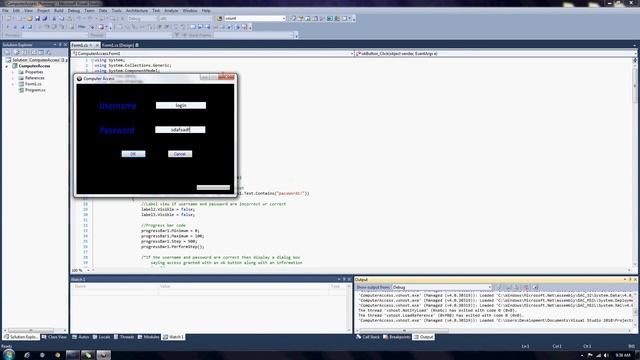Select Program.cs in Solution Explorer
This screenshot has width=640, height=360.
pos(35,90)
